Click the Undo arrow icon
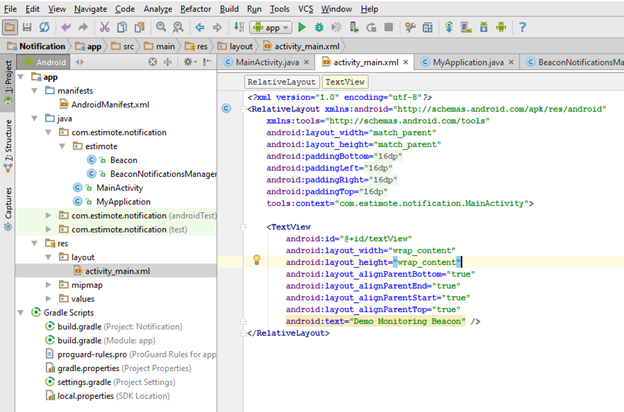This screenshot has width=624, height=412. pyautogui.click(x=66, y=27)
